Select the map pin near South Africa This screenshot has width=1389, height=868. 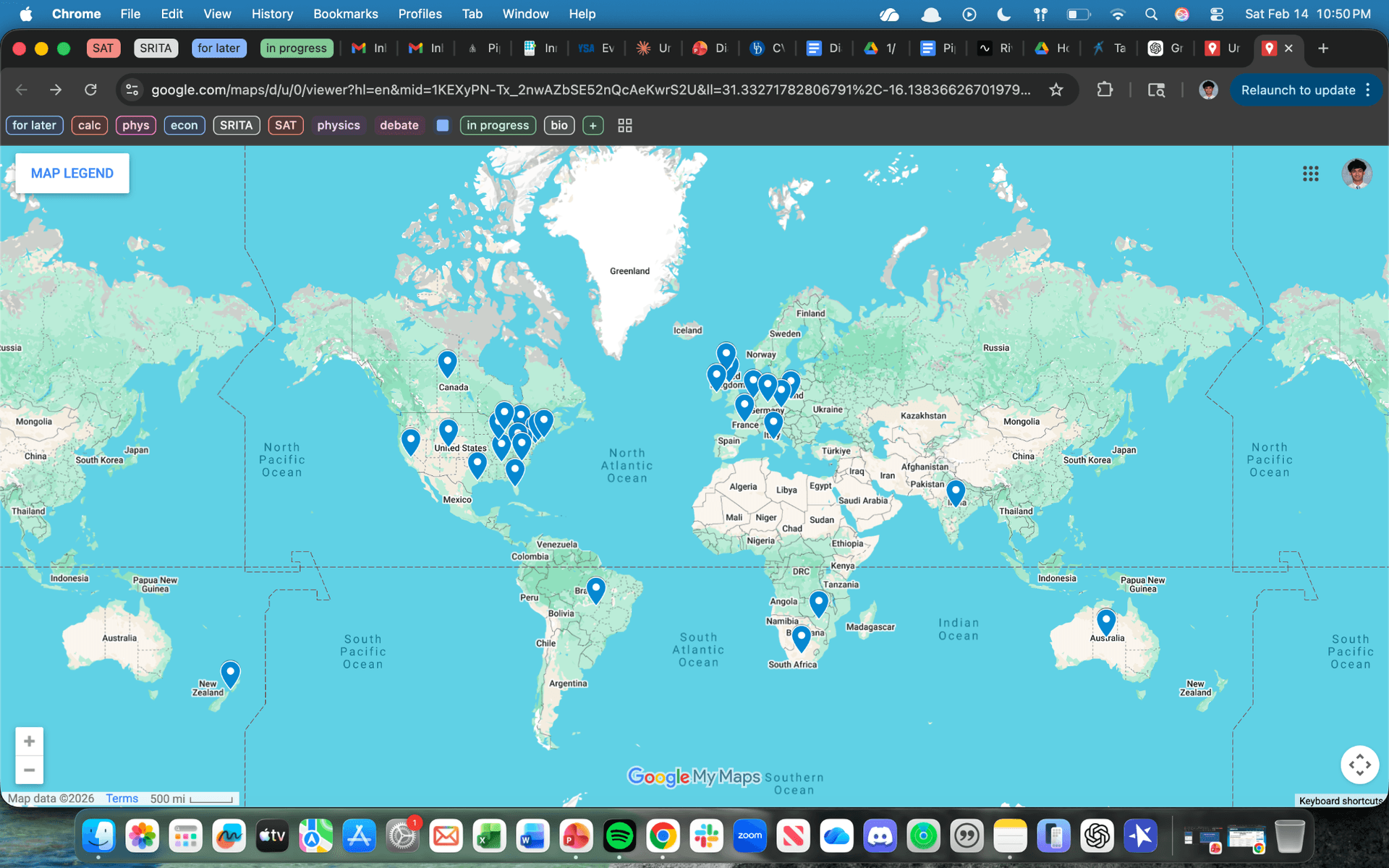801,639
